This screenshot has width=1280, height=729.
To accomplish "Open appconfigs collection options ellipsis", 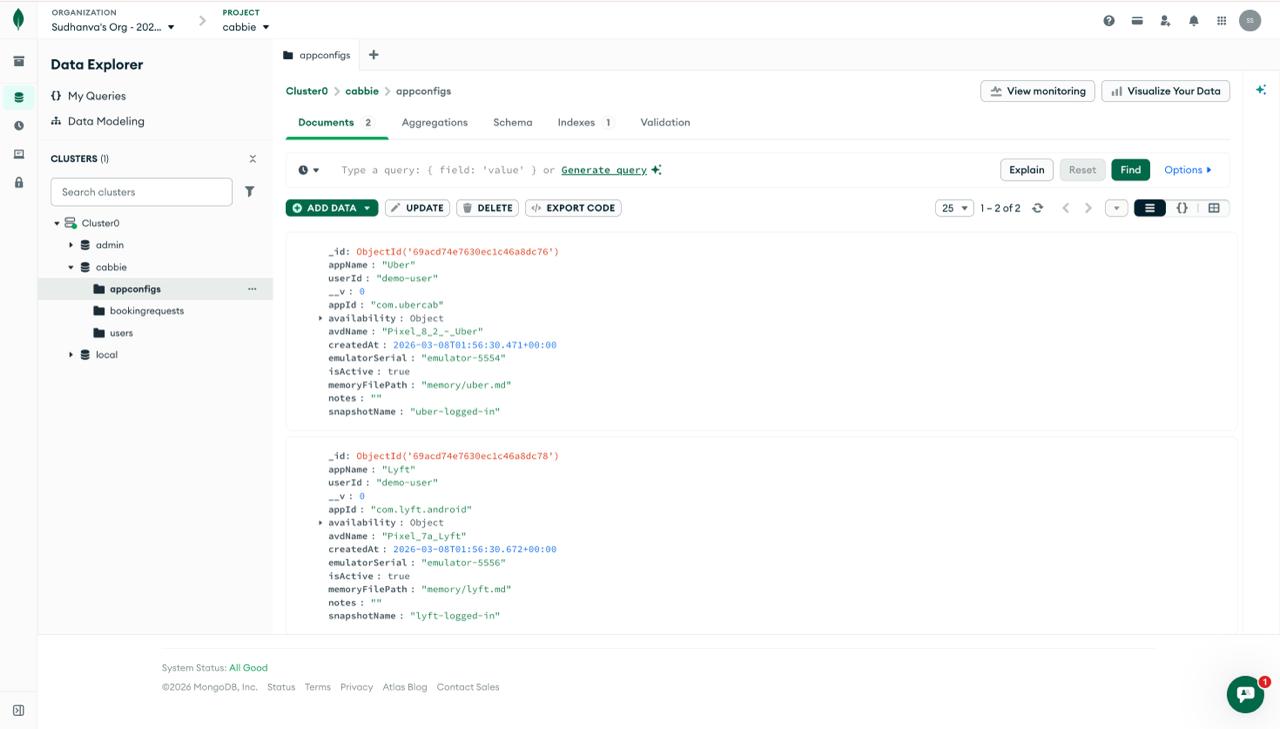I will pyautogui.click(x=252, y=289).
